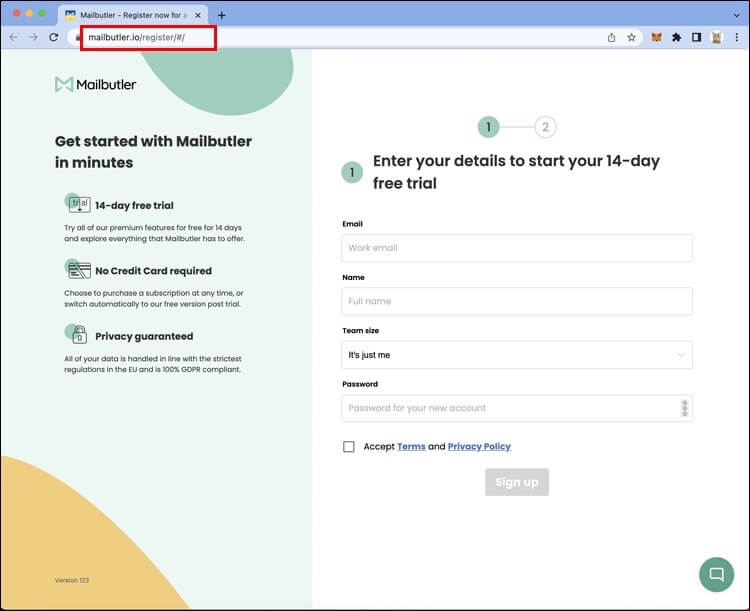Click the 14-day free trial icon

point(78,203)
